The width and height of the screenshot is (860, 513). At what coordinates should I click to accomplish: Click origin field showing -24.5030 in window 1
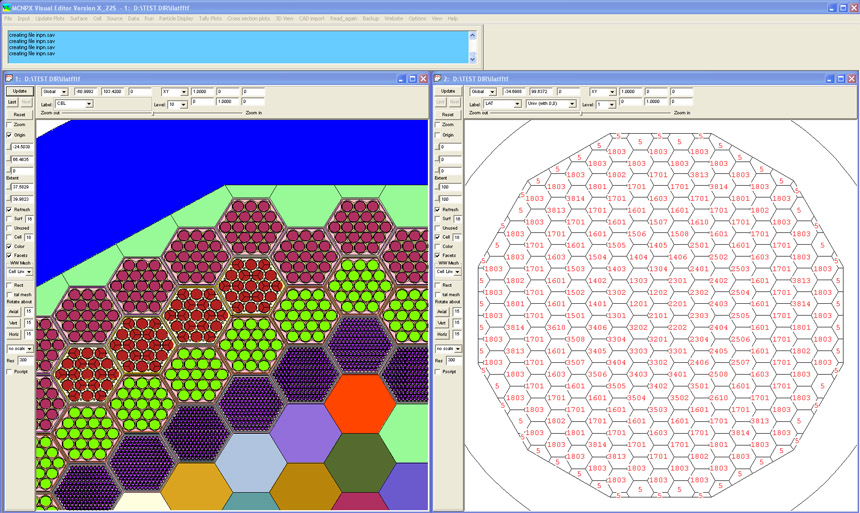[22, 147]
